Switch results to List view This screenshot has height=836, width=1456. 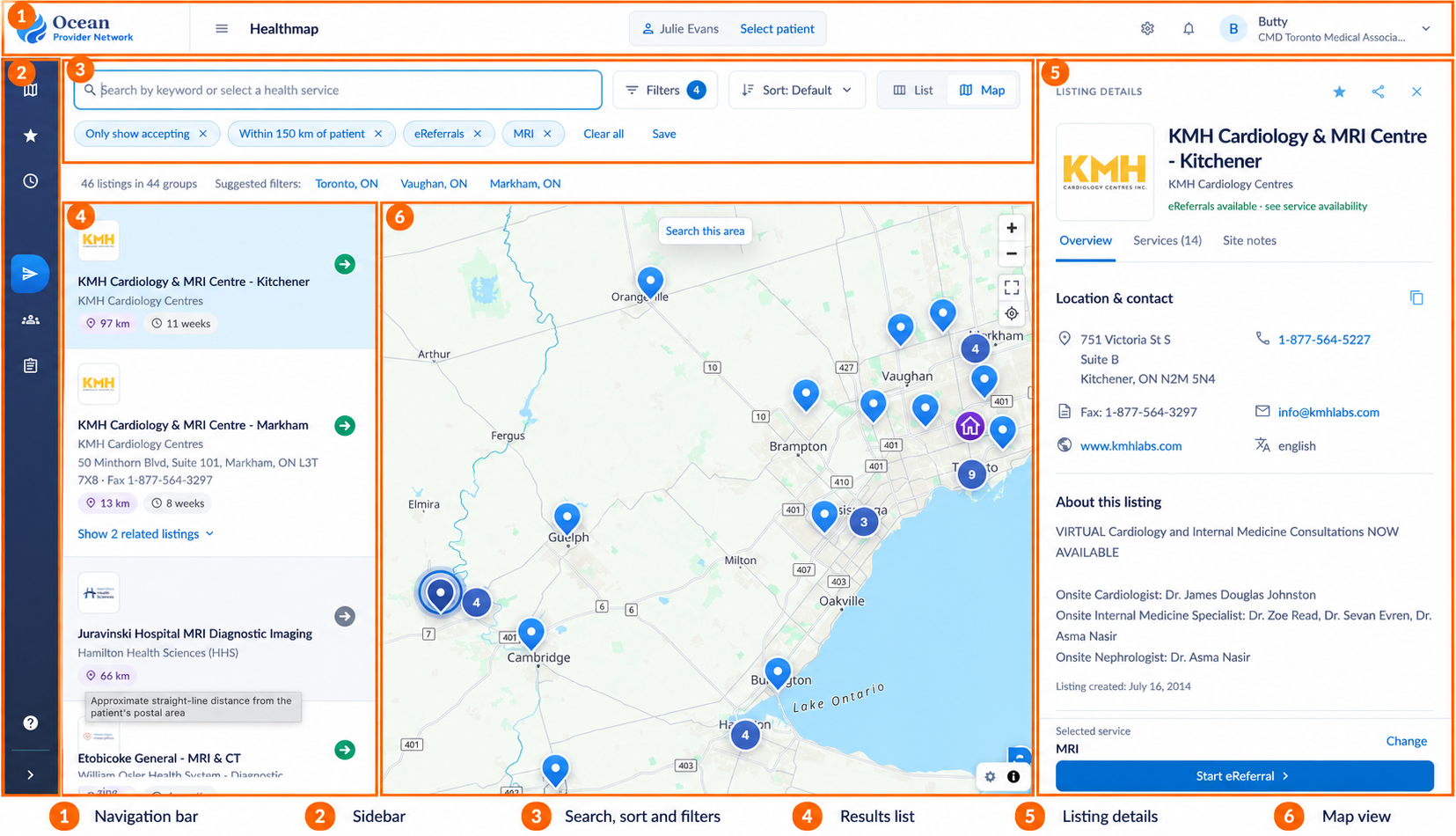(x=913, y=90)
